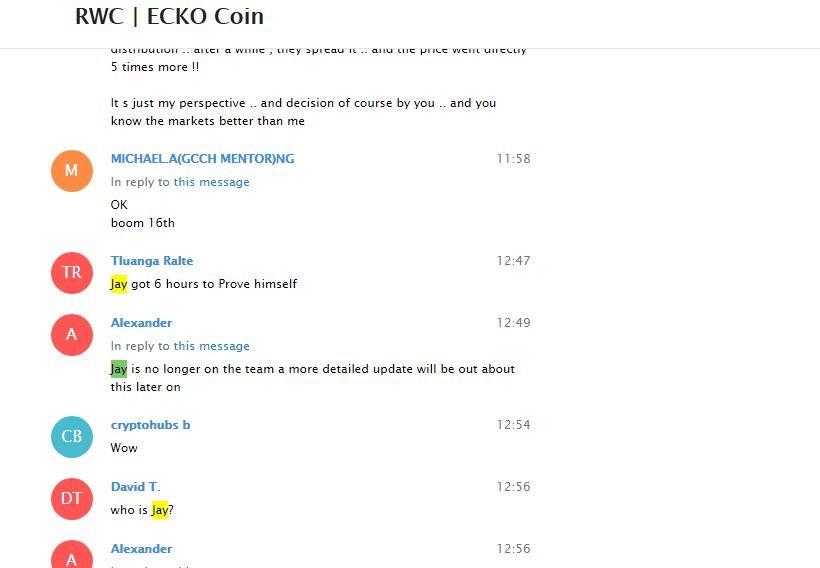Click the bottom Alexander A avatar
Image resolution: width=820 pixels, height=568 pixels.
click(x=72, y=554)
